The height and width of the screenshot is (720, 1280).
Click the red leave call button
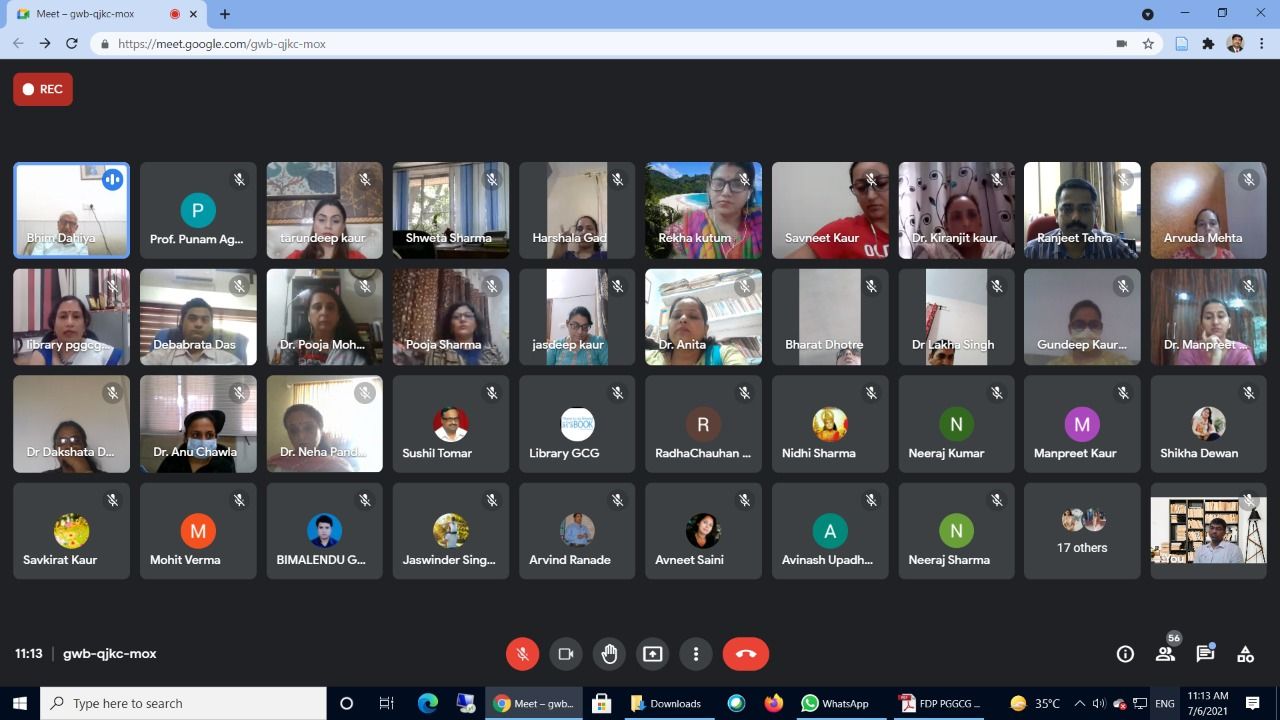745,654
